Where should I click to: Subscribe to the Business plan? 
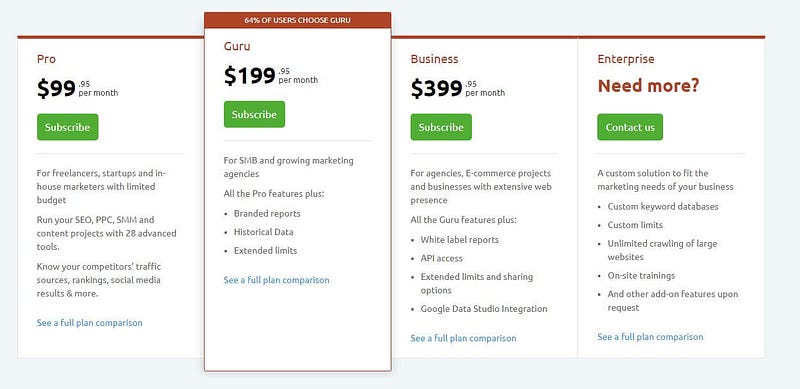(x=441, y=127)
